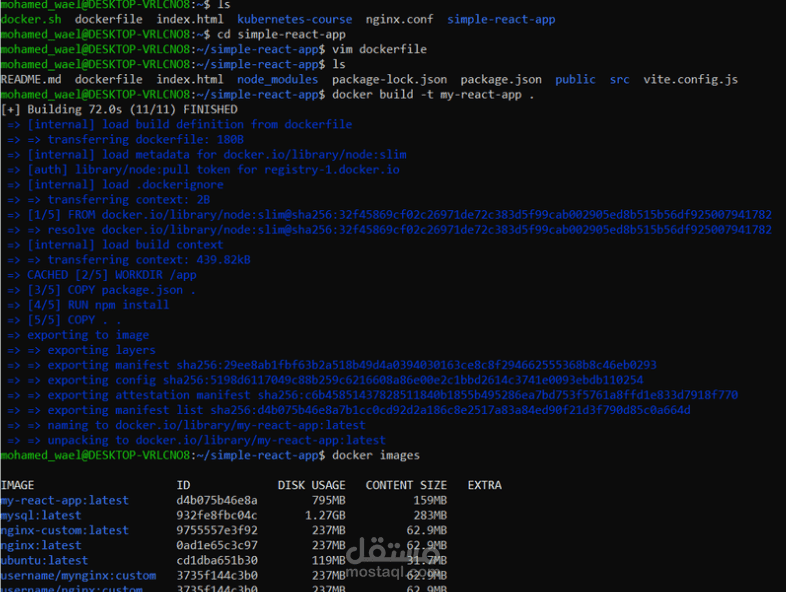Click 'vite.config.js' in the listing
The height and width of the screenshot is (592, 786).
690,80
